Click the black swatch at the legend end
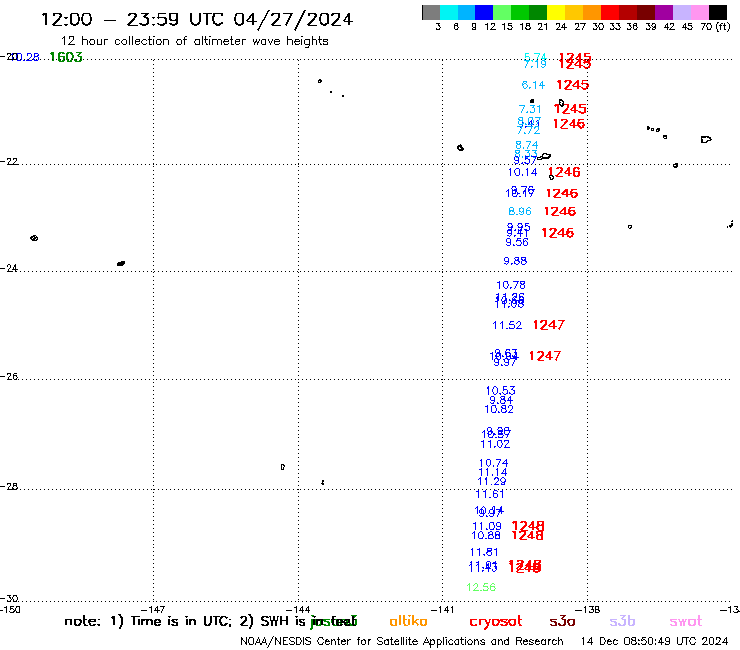The image size is (740, 650). point(717,12)
